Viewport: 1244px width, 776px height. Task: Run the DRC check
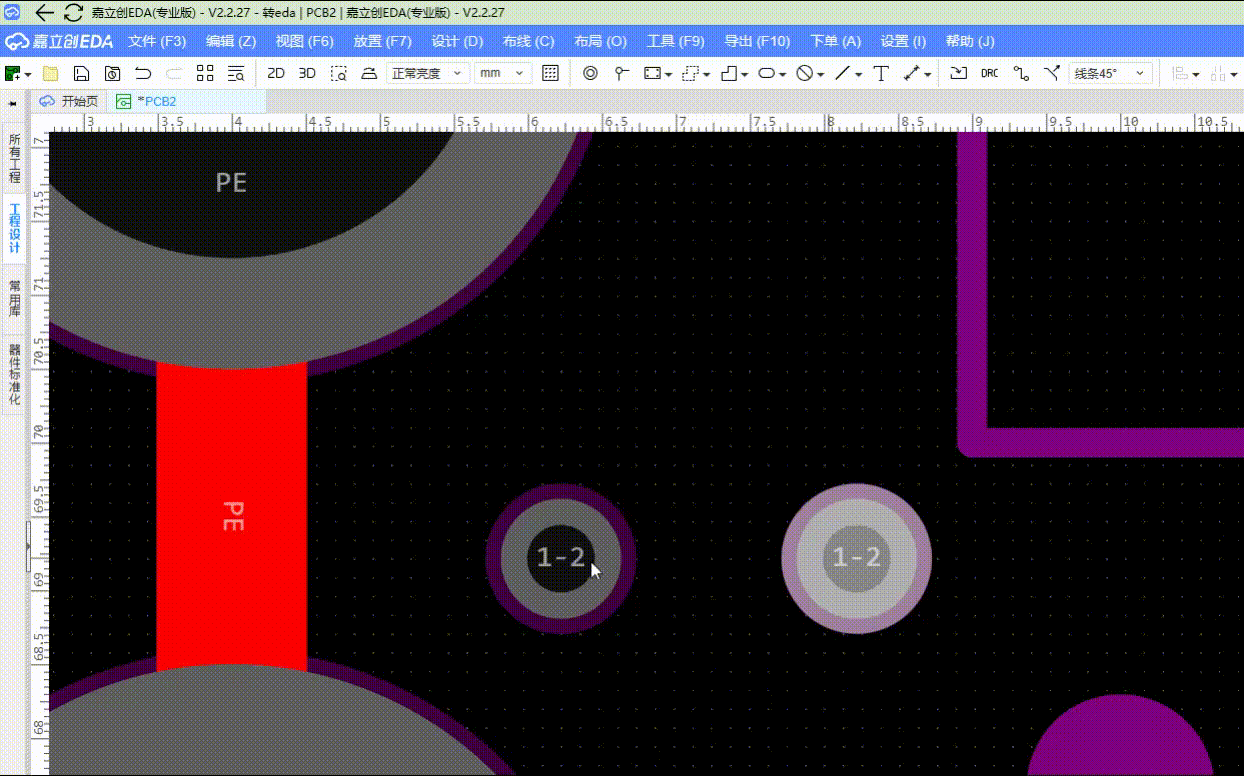click(x=989, y=73)
